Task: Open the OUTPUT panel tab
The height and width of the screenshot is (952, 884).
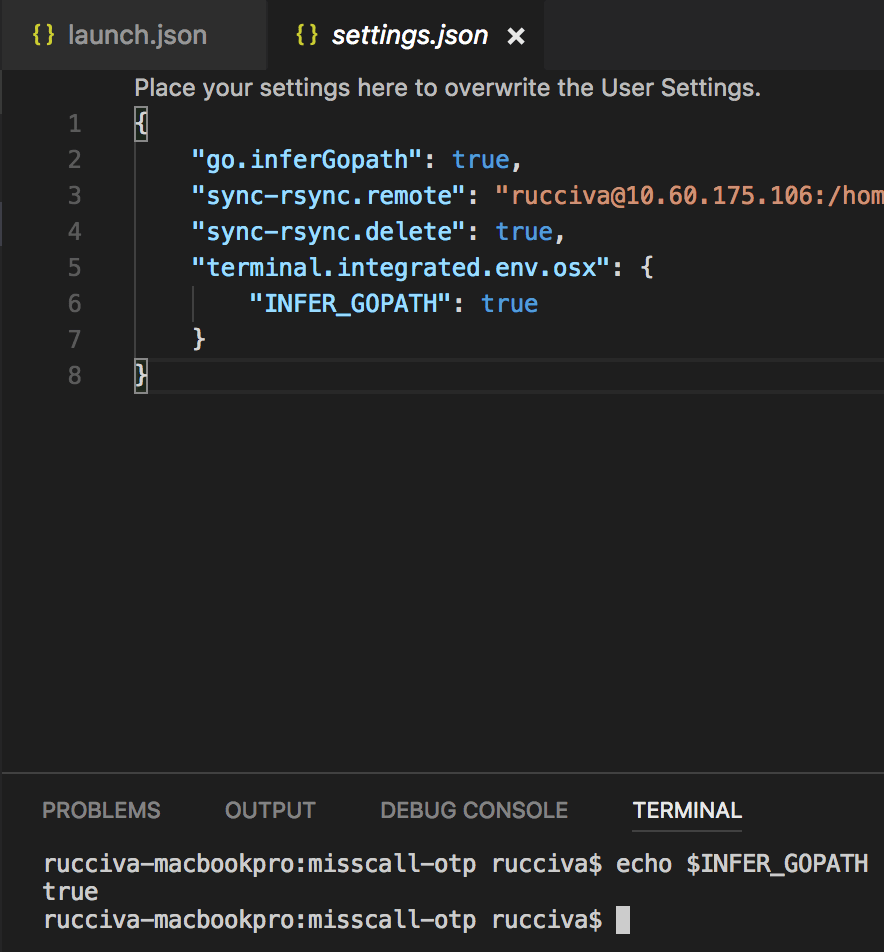Action: (x=270, y=810)
